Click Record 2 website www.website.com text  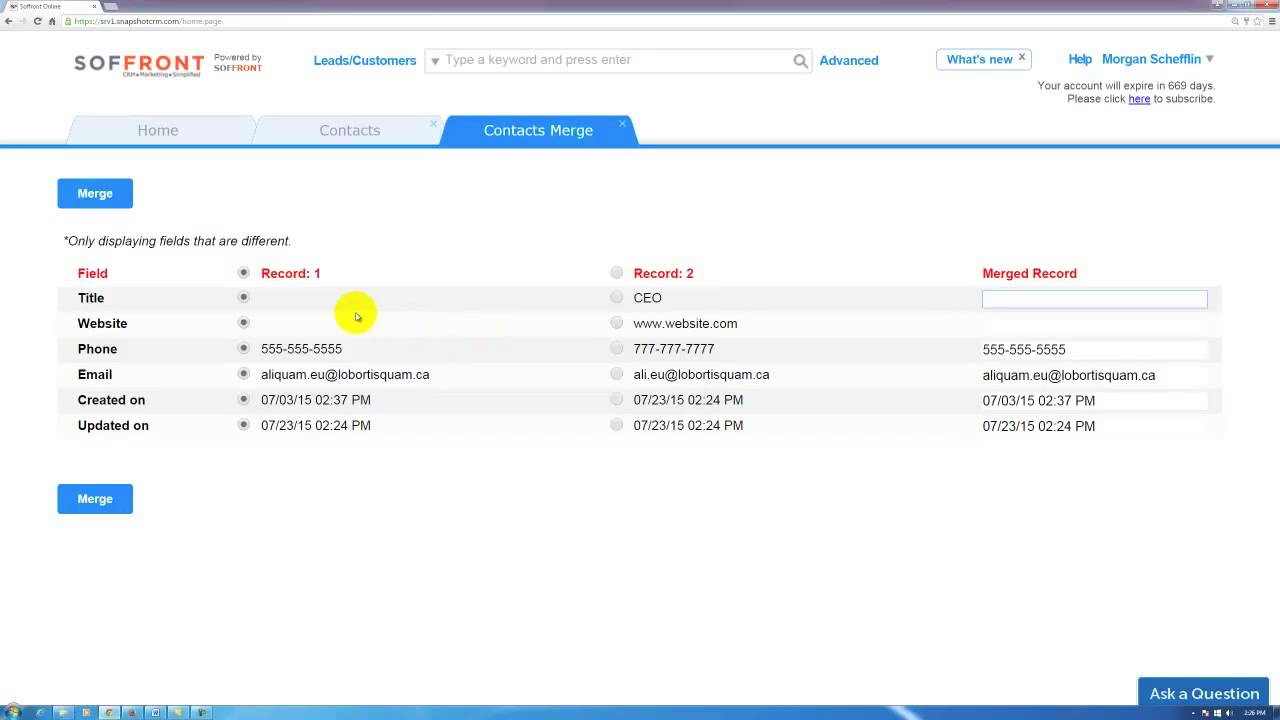(x=685, y=323)
